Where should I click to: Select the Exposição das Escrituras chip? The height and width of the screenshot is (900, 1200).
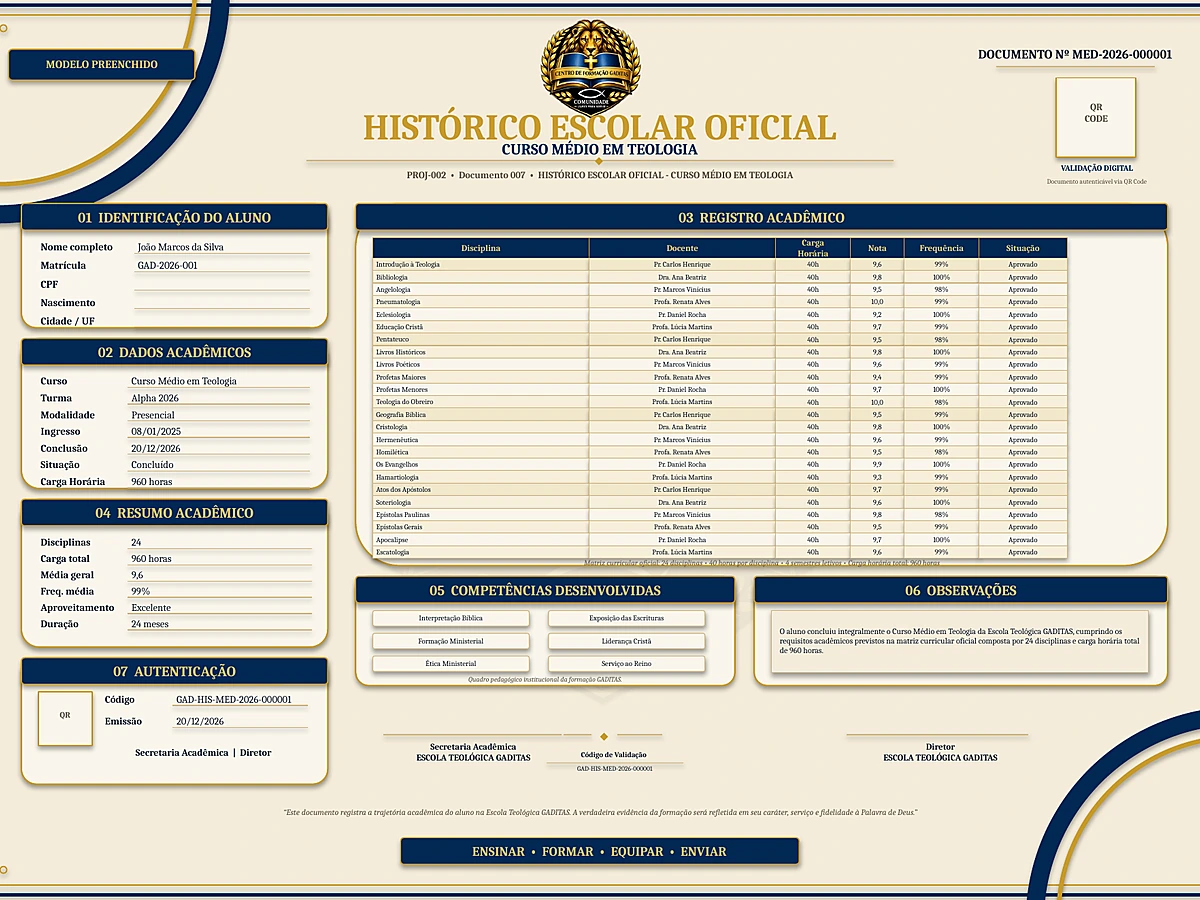627,618
